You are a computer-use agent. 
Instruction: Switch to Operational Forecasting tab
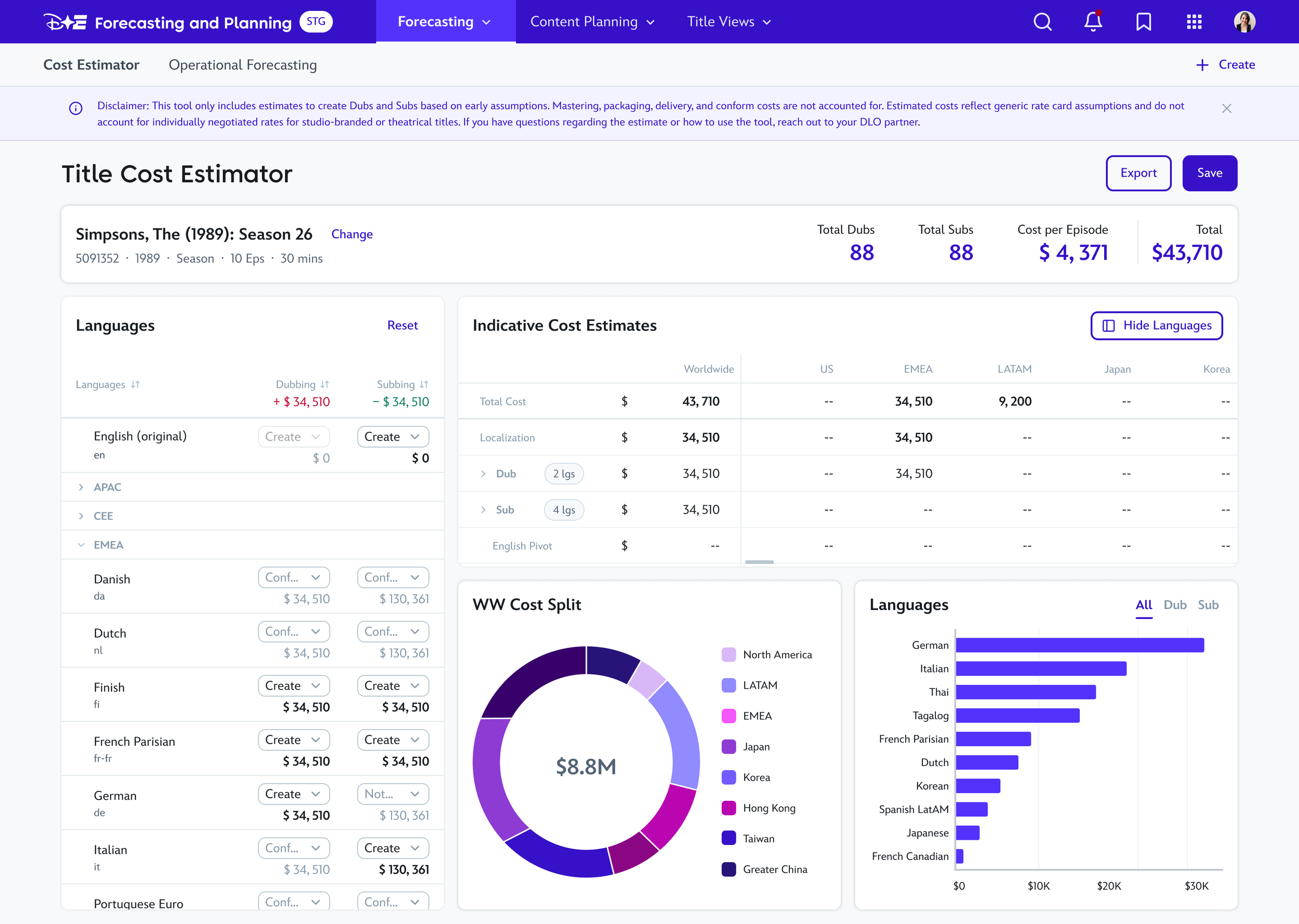click(243, 65)
